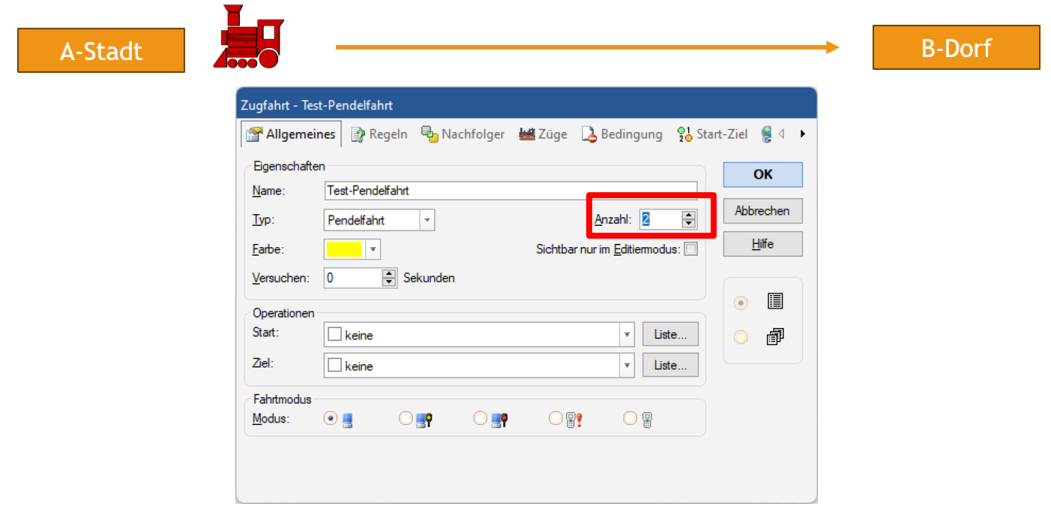The width and height of the screenshot is (1051, 509).
Task: Select the Fahrtmodus radio with red exclamation mark
Action: tap(556, 419)
